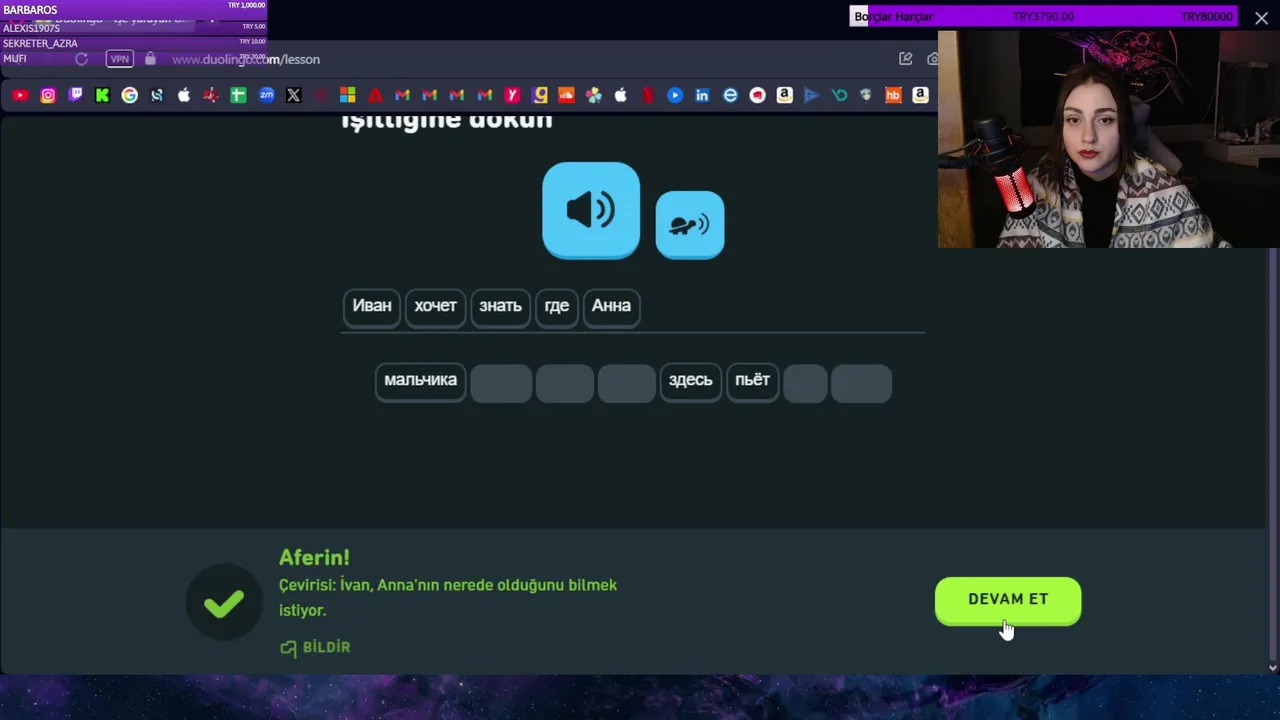
Task: Open the SoundCloud bookmark
Action: point(566,95)
